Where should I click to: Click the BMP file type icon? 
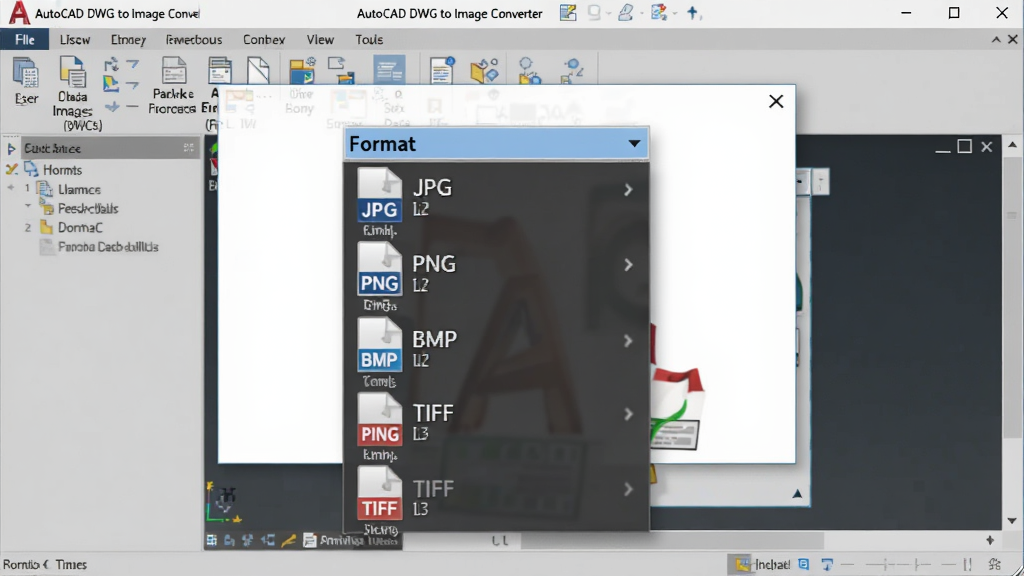[379, 345]
